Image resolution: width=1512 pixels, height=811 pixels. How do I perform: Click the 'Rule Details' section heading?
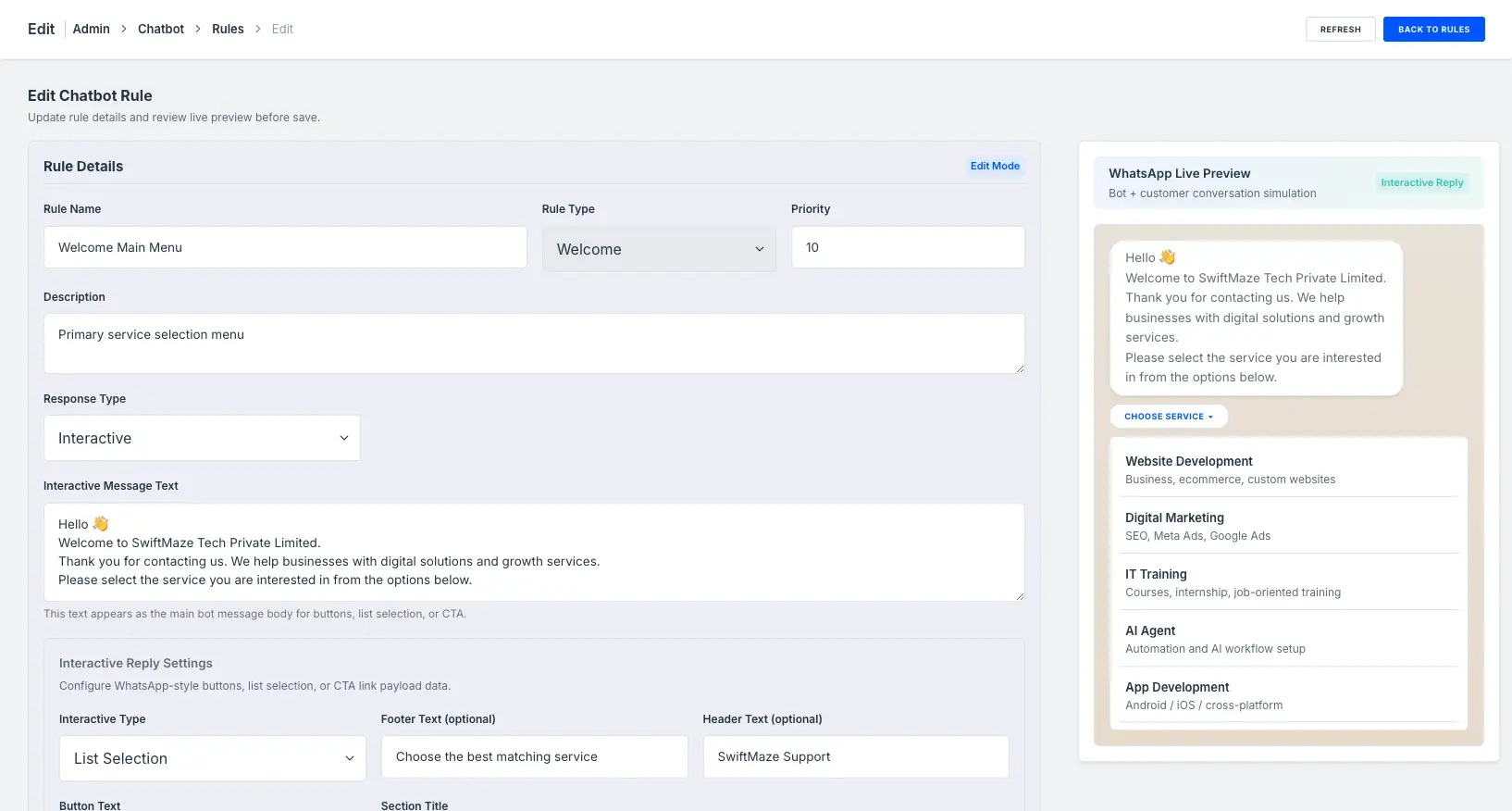coord(83,167)
